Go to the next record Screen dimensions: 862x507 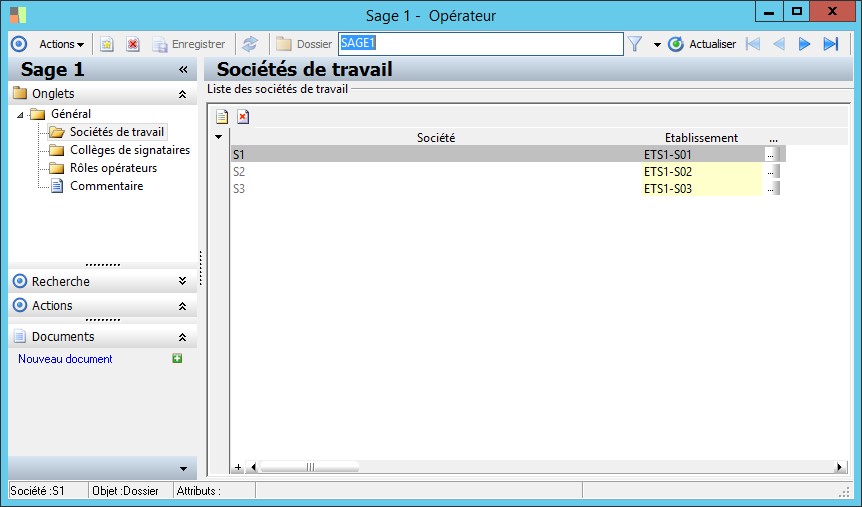[804, 44]
